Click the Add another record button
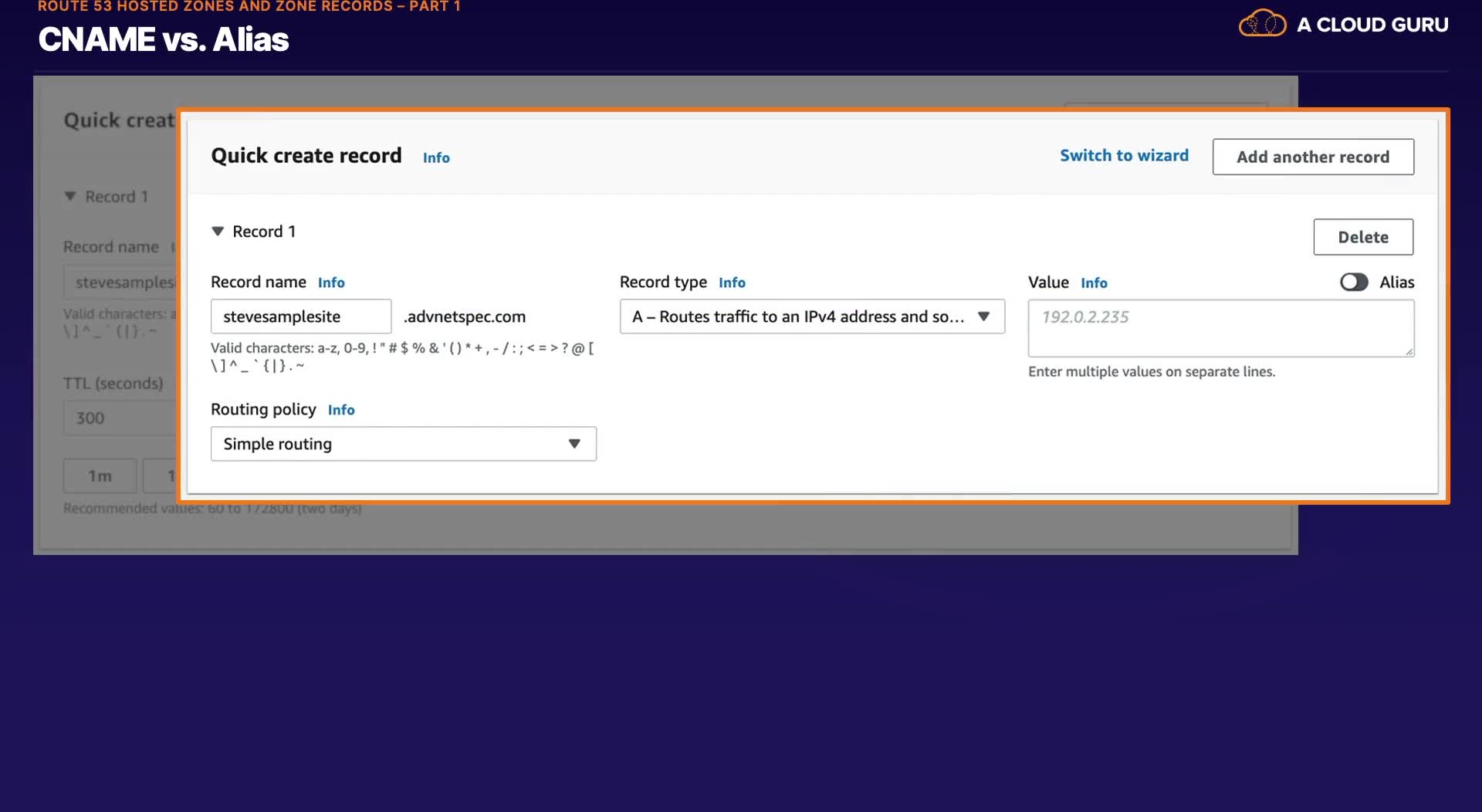Screen dimensions: 1482x812 (x=1313, y=157)
